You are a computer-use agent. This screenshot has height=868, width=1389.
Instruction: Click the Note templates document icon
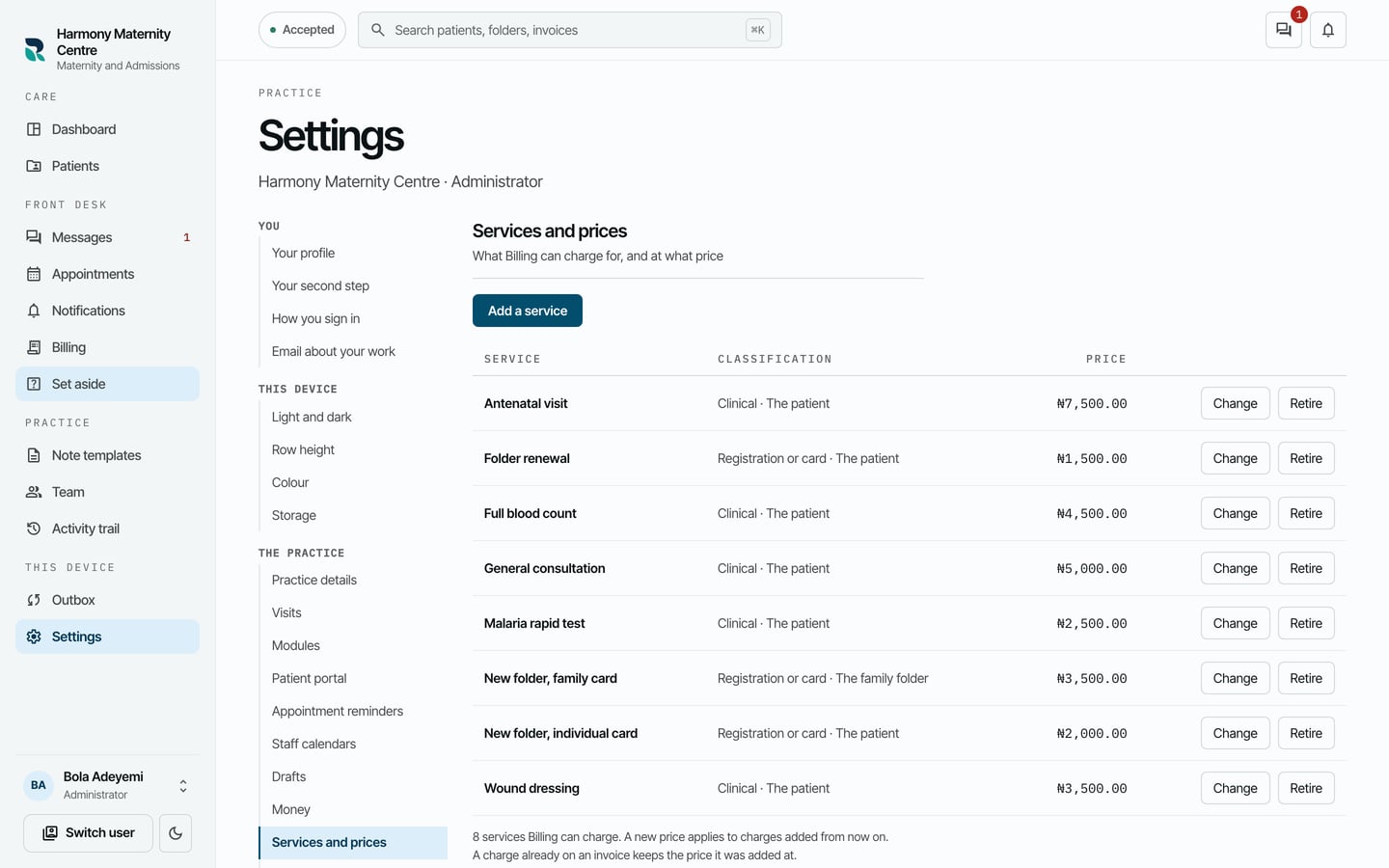(x=34, y=455)
